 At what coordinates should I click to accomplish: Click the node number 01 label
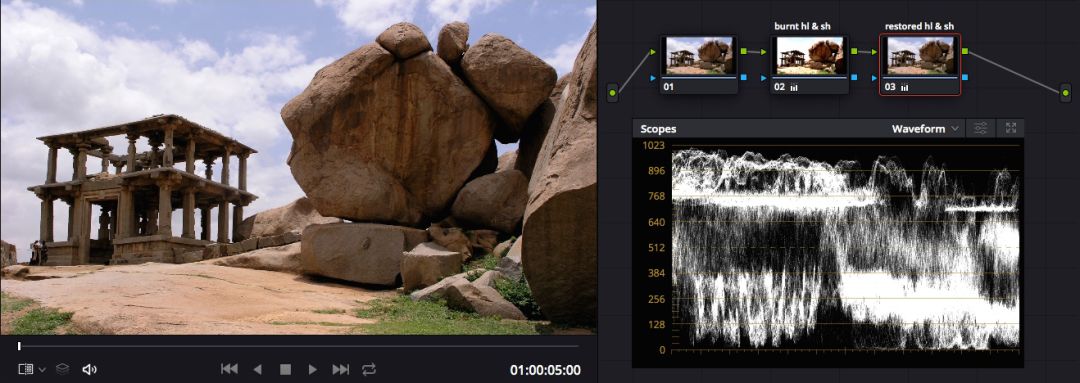coord(668,87)
